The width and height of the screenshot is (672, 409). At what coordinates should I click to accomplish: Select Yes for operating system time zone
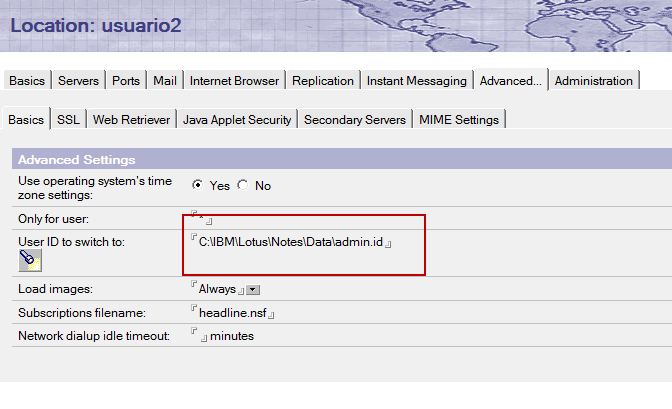(197, 185)
